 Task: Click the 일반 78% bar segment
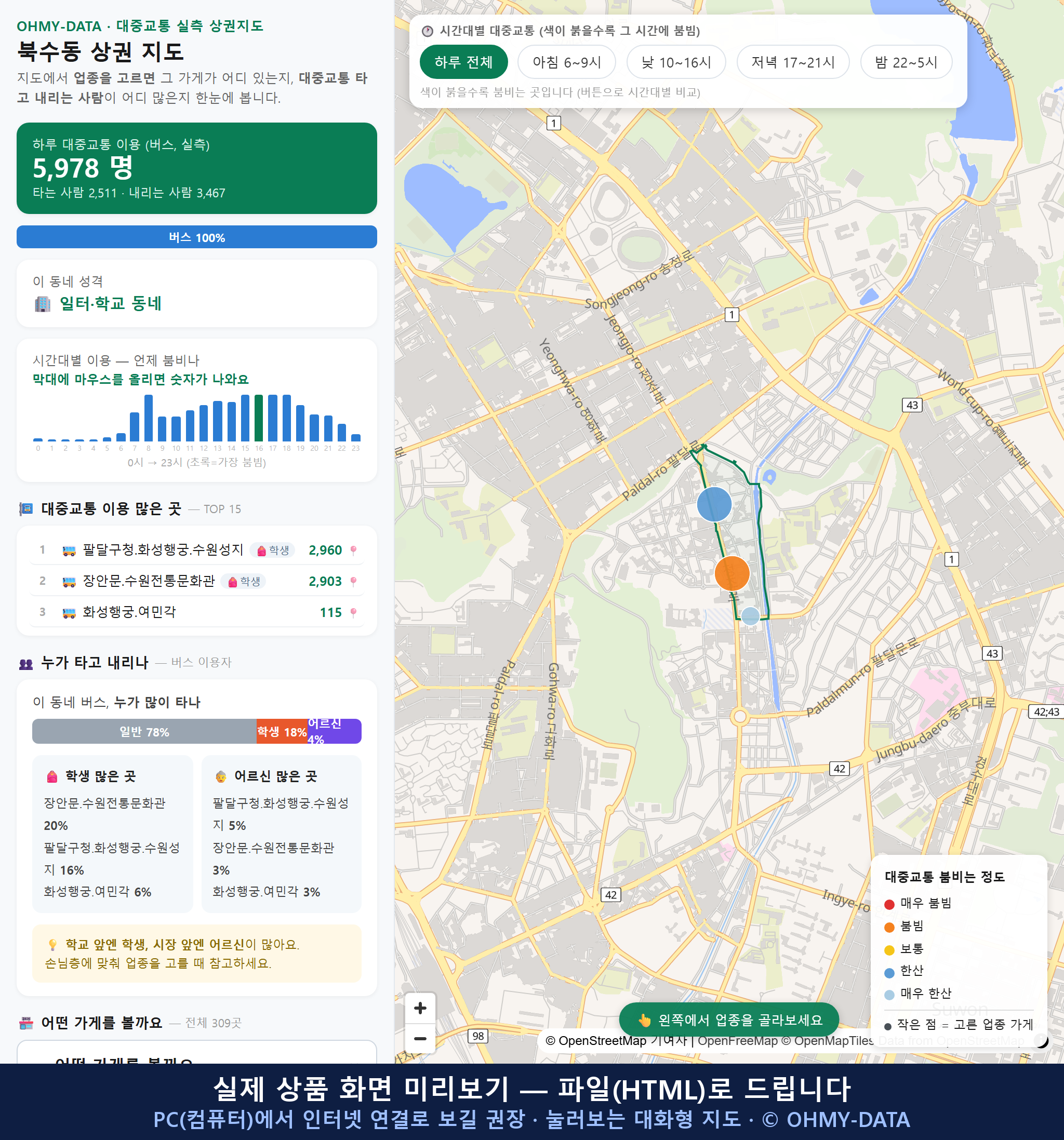click(144, 731)
